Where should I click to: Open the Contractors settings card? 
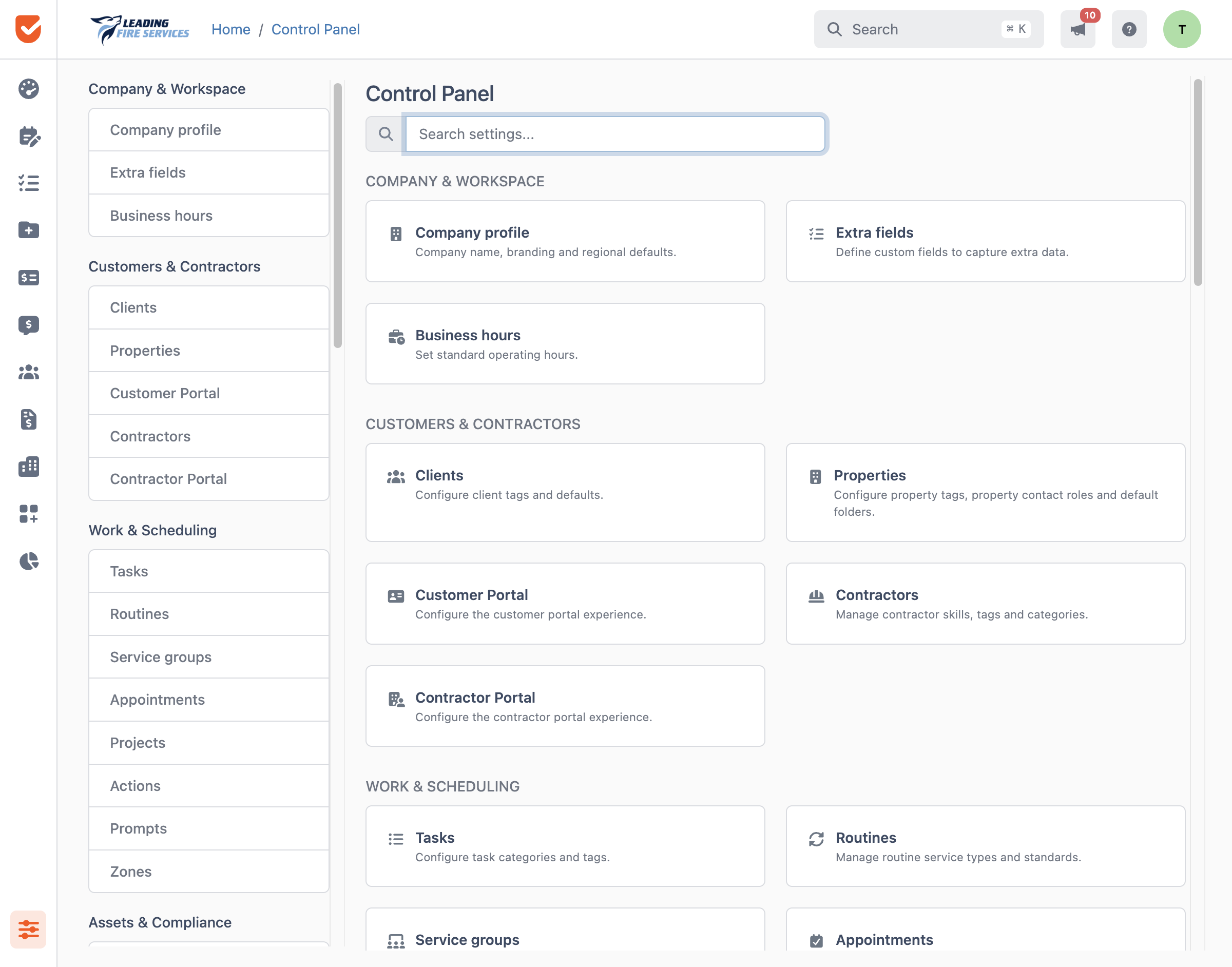point(985,604)
